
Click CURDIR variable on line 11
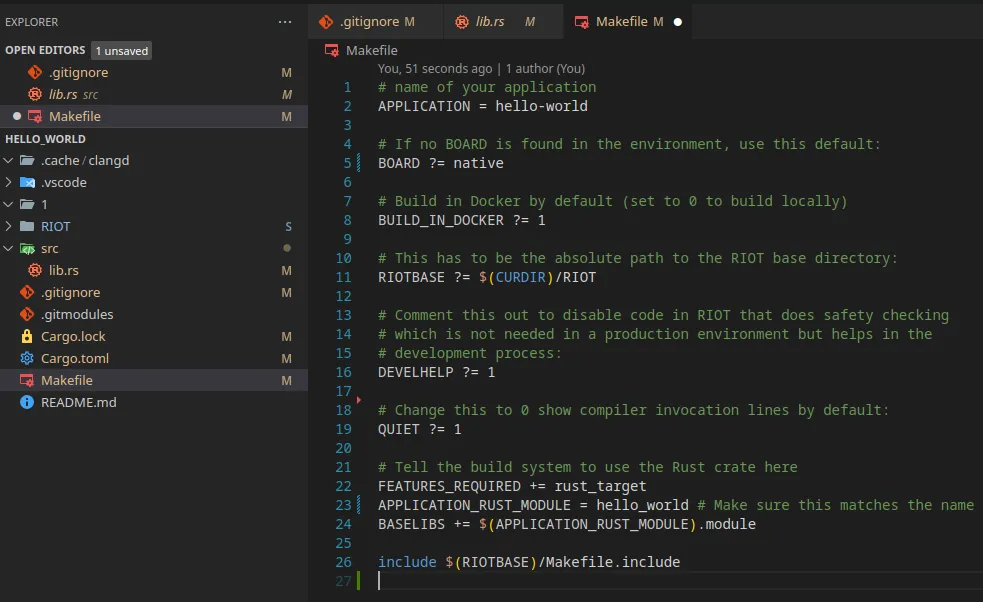(521, 277)
